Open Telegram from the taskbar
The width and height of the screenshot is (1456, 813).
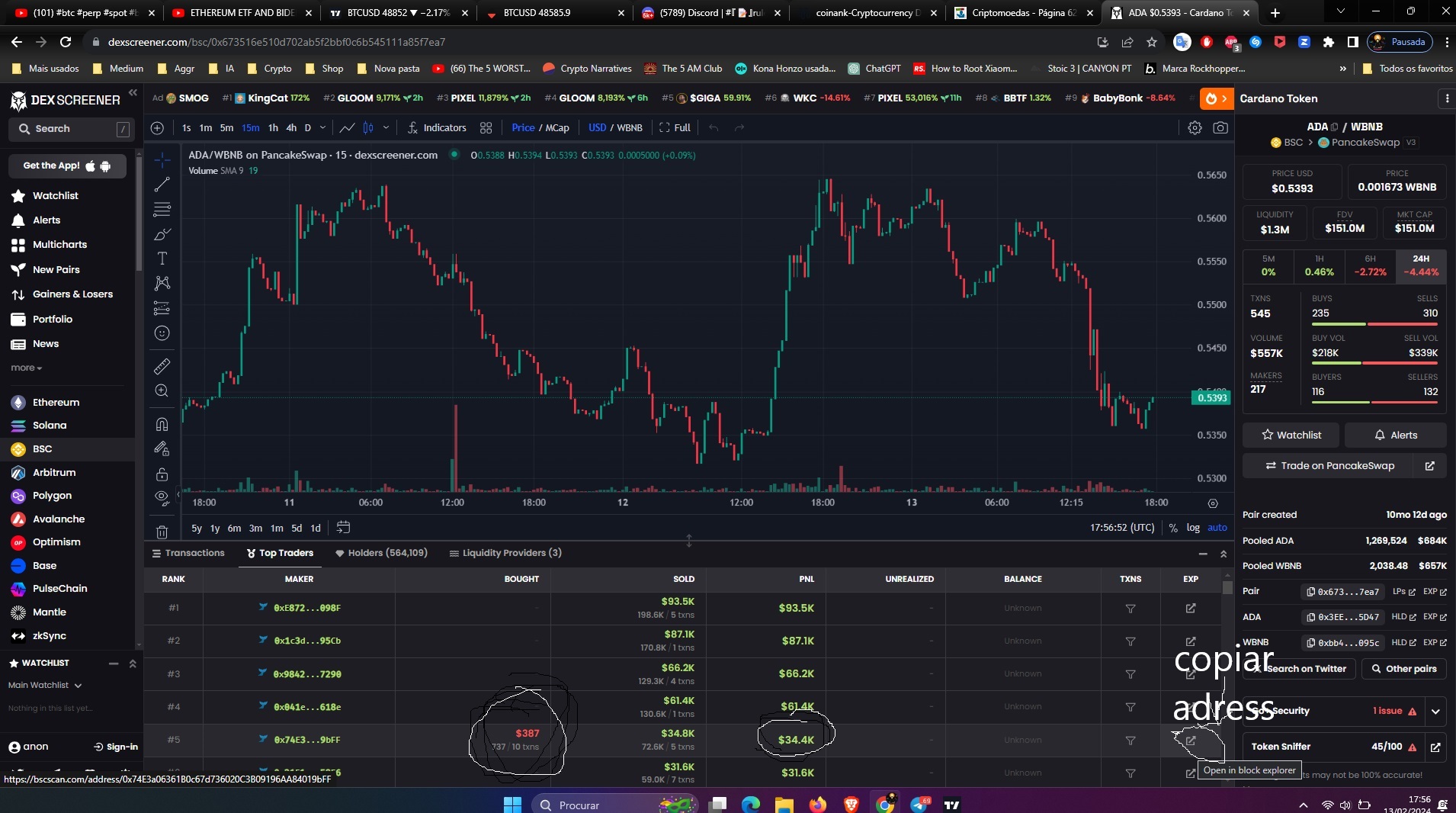pyautogui.click(x=919, y=804)
